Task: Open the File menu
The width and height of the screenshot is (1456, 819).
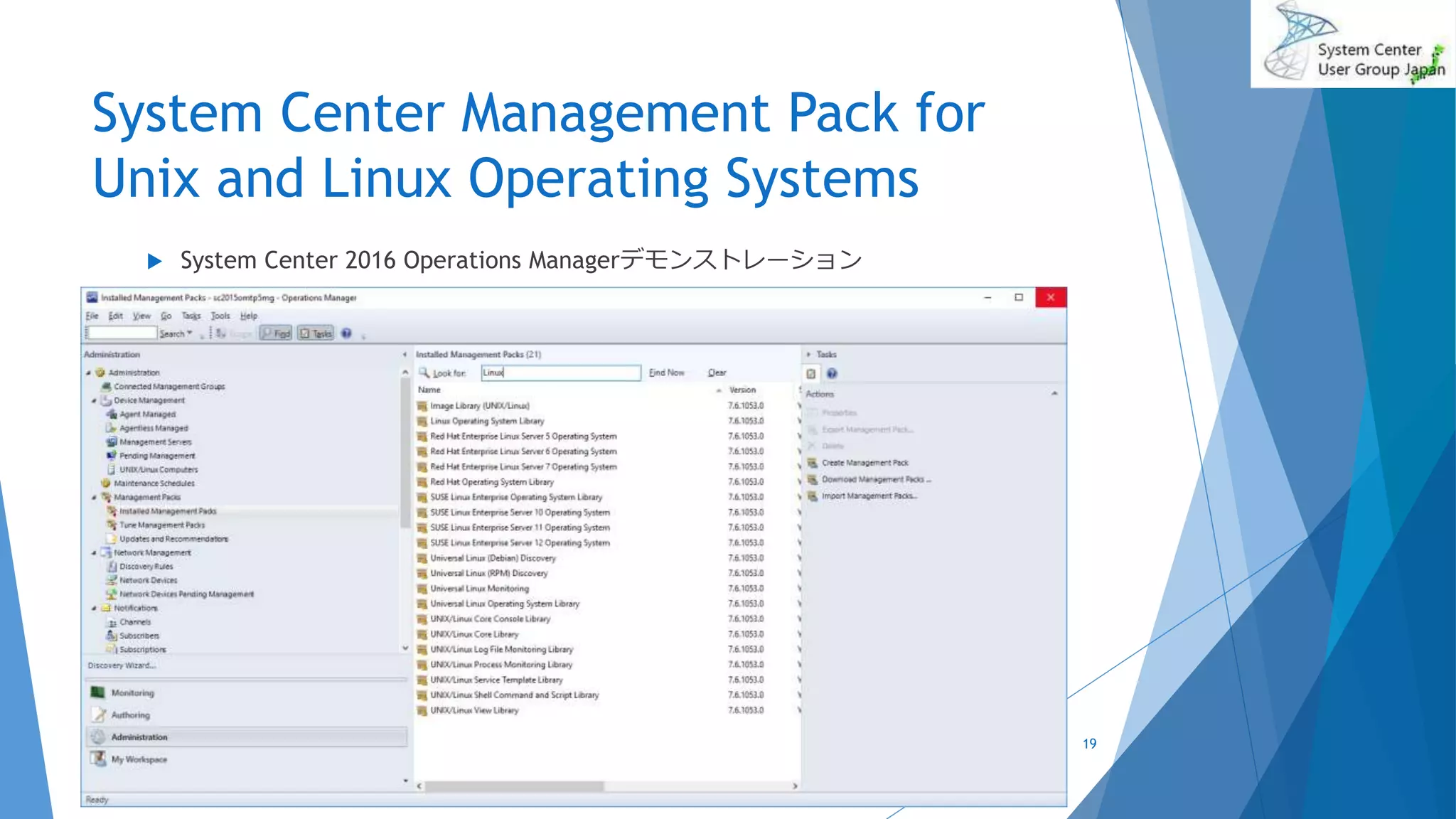Action: tap(92, 316)
